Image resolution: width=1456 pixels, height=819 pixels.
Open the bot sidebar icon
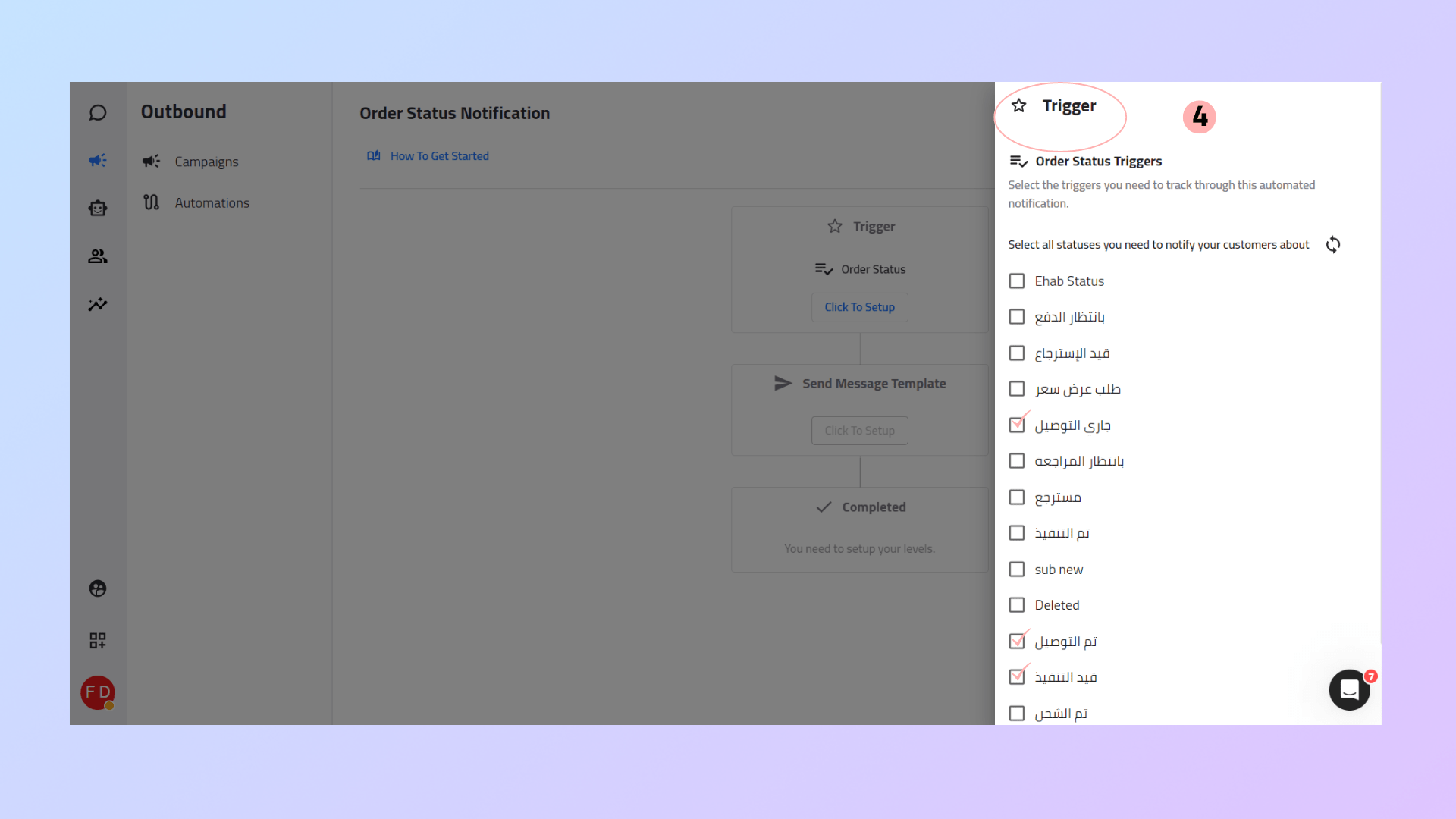(x=98, y=209)
